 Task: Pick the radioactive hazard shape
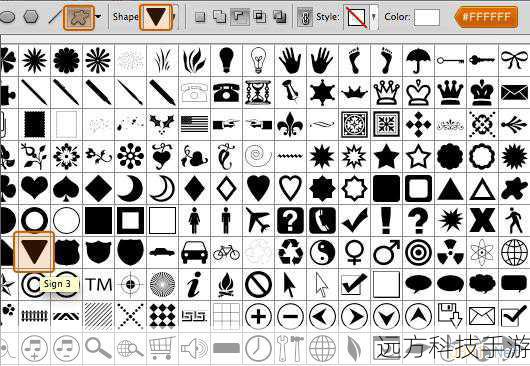(450, 251)
